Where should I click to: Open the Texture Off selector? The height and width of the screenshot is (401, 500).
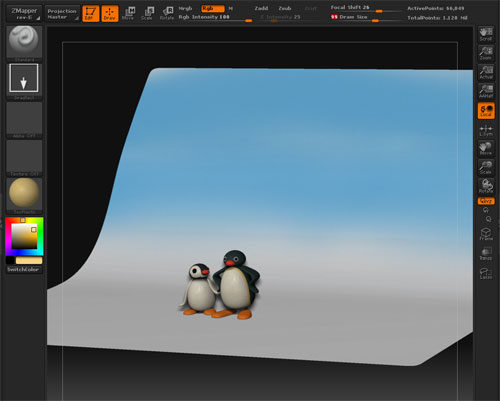pyautogui.click(x=24, y=158)
